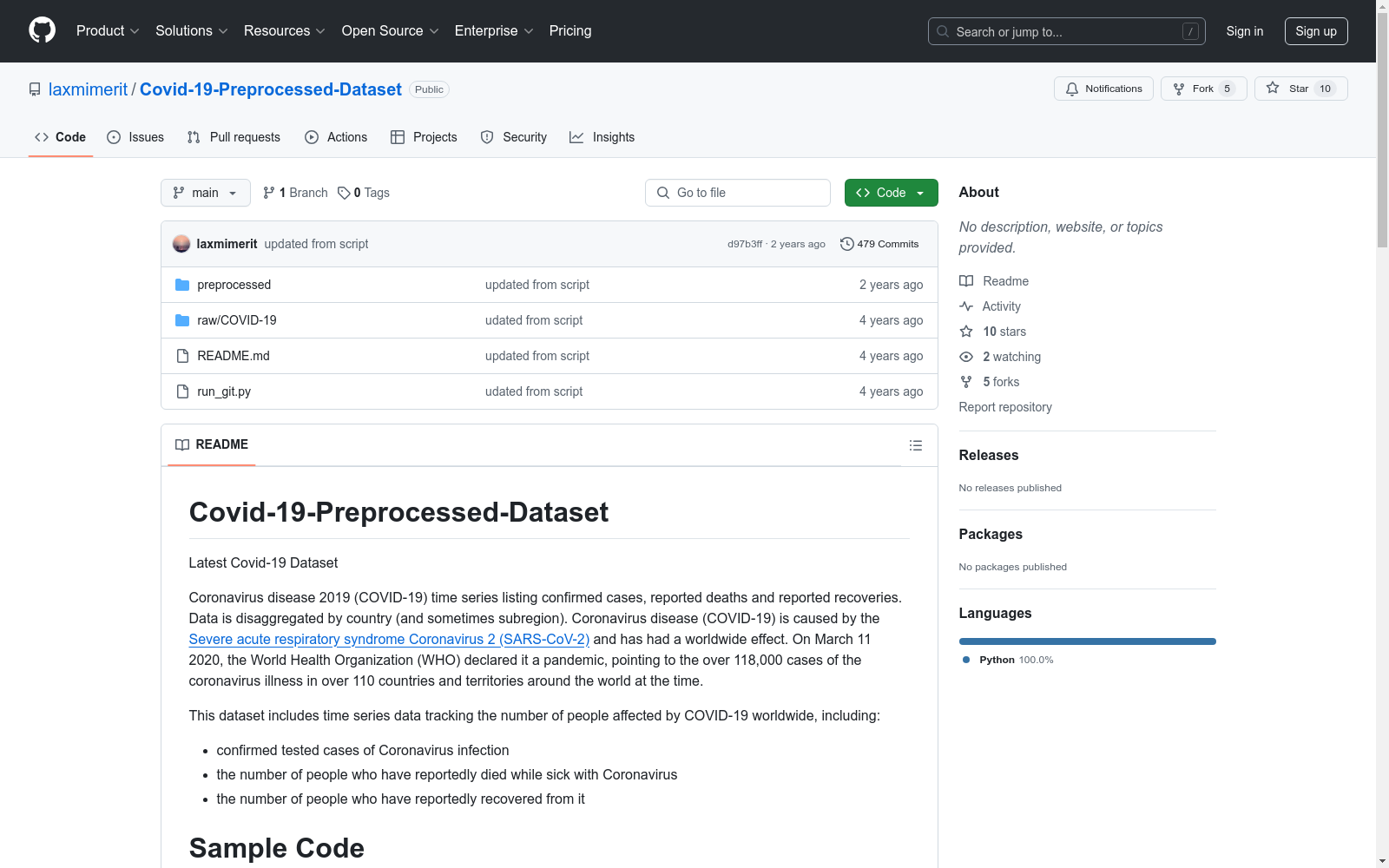1389x868 pixels.
Task: Click Report repository link
Action: [1005, 407]
